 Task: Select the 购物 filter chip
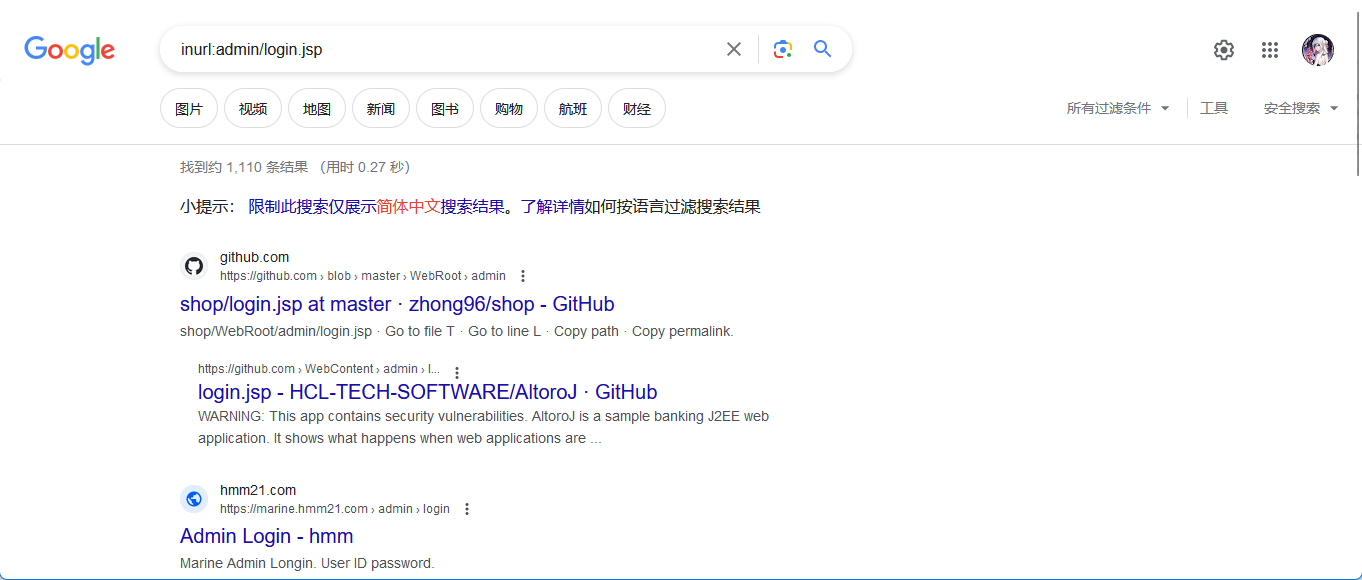coord(509,108)
